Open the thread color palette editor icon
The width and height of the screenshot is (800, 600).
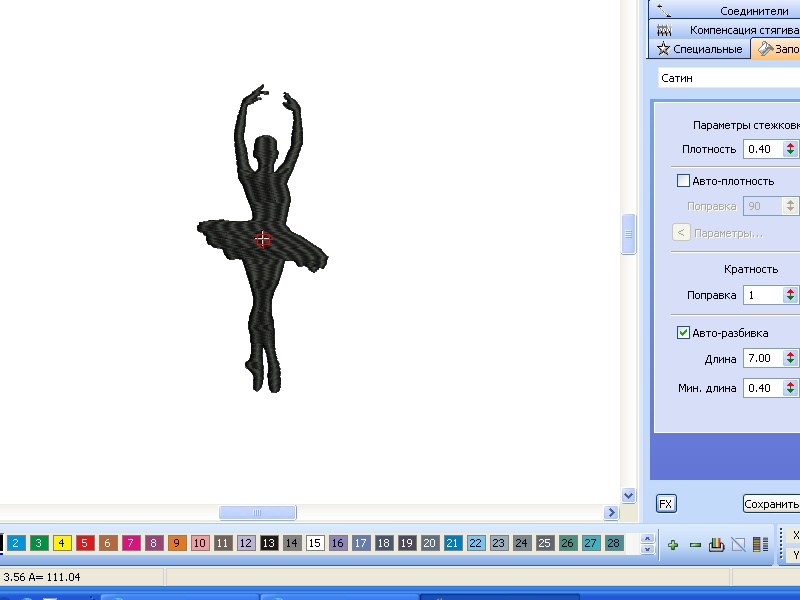tap(716, 544)
